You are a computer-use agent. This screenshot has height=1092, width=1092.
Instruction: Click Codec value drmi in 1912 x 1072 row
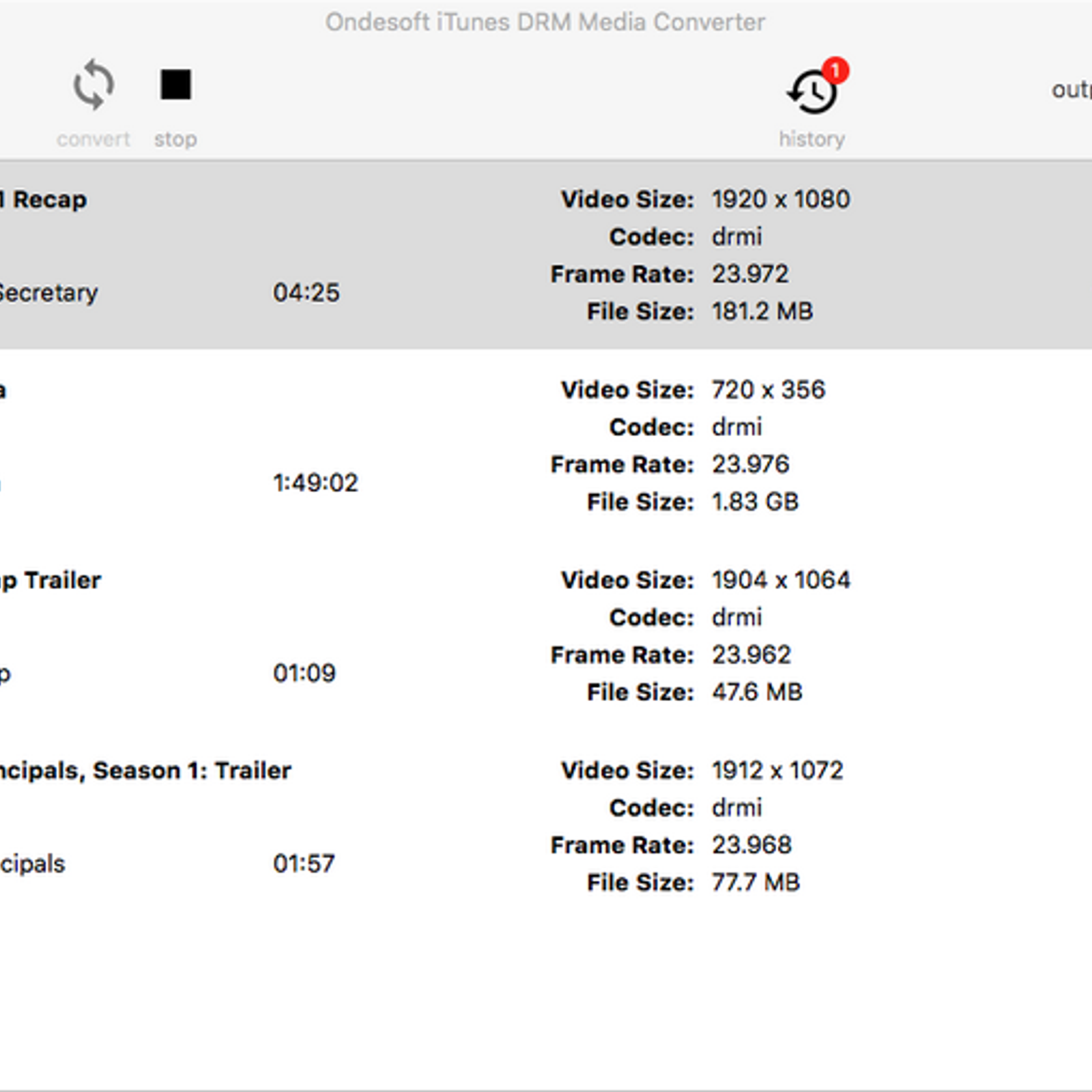[736, 808]
